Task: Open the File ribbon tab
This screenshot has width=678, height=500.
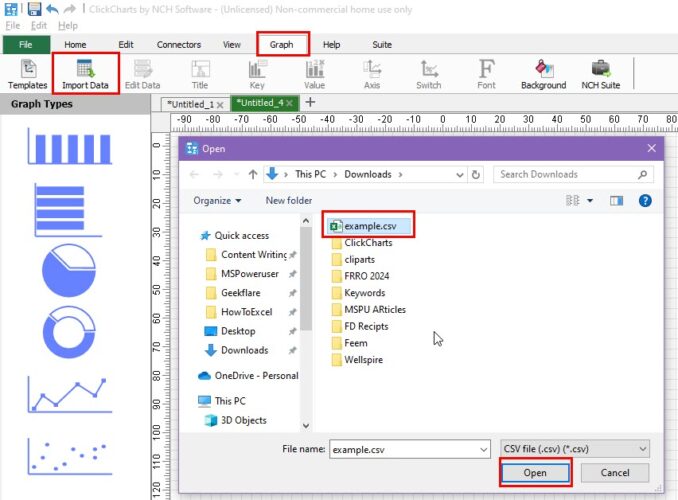Action: (x=26, y=45)
